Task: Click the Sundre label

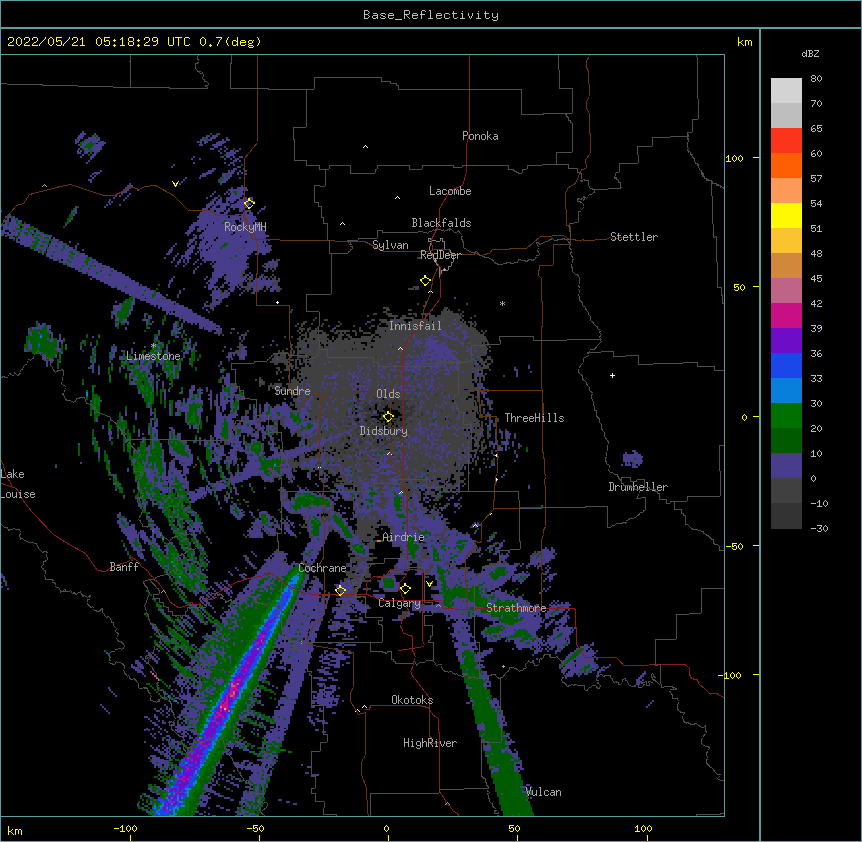Action: 292,391
